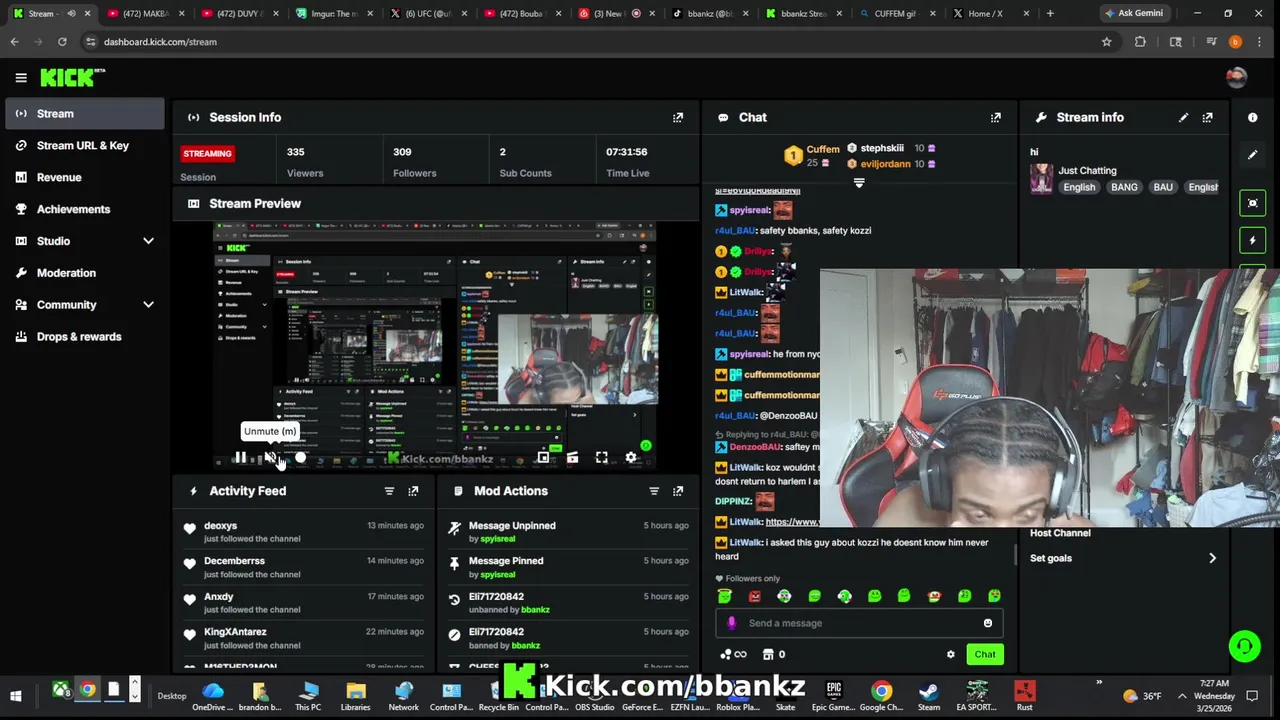Open Rust from the taskbar
Screen dimensions: 1280x720
tap(1024, 694)
